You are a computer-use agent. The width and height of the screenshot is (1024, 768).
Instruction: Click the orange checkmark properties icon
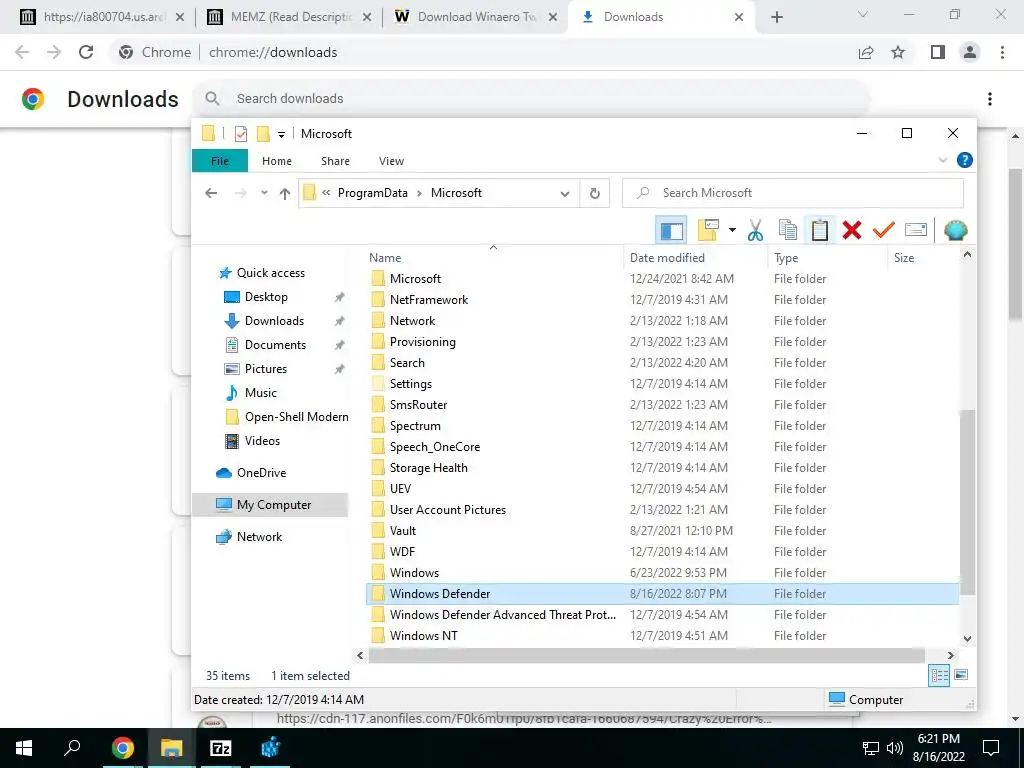click(x=884, y=230)
